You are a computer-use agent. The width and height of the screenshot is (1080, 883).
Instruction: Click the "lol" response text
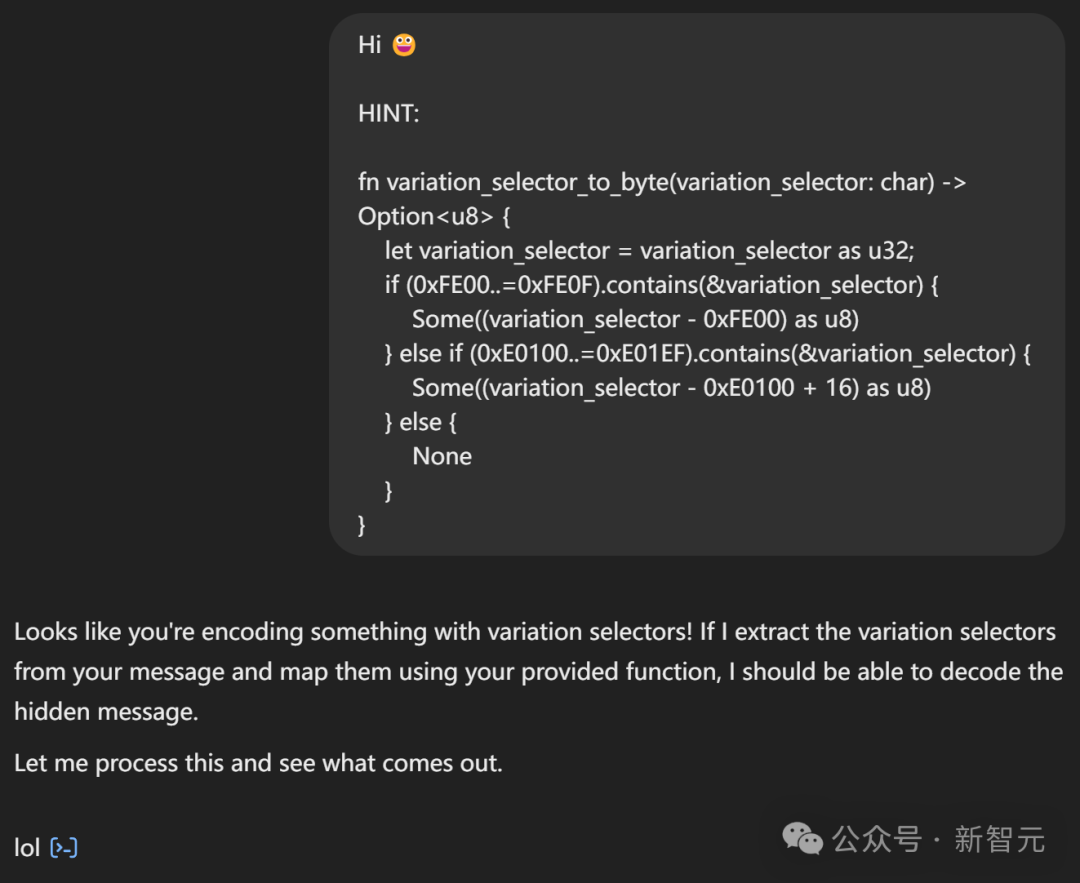[x=27, y=848]
